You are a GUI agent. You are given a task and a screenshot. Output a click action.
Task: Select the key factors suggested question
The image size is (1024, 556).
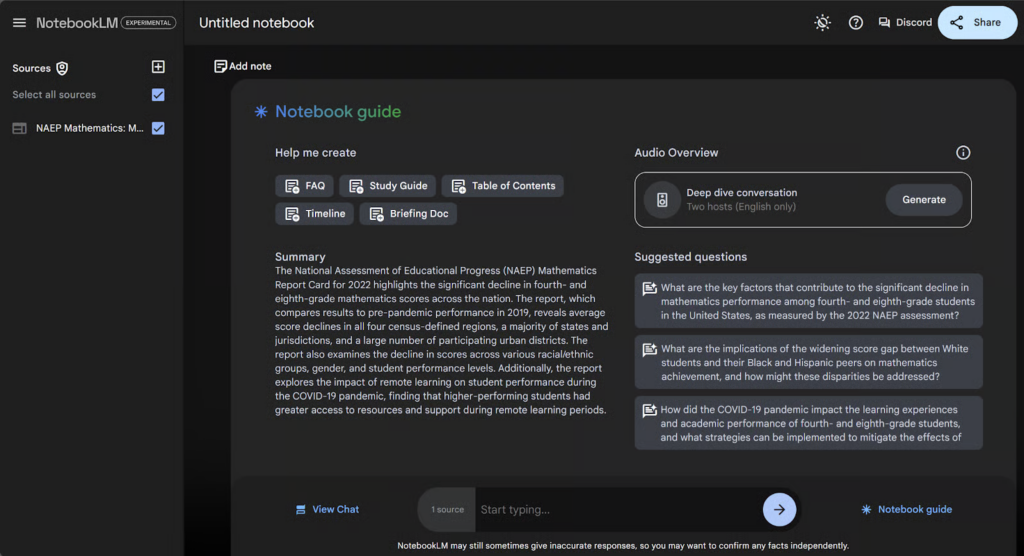808,301
